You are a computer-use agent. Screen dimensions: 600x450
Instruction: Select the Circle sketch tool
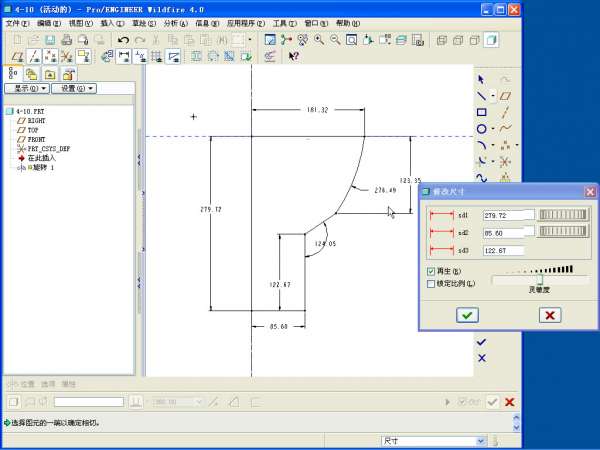click(481, 129)
